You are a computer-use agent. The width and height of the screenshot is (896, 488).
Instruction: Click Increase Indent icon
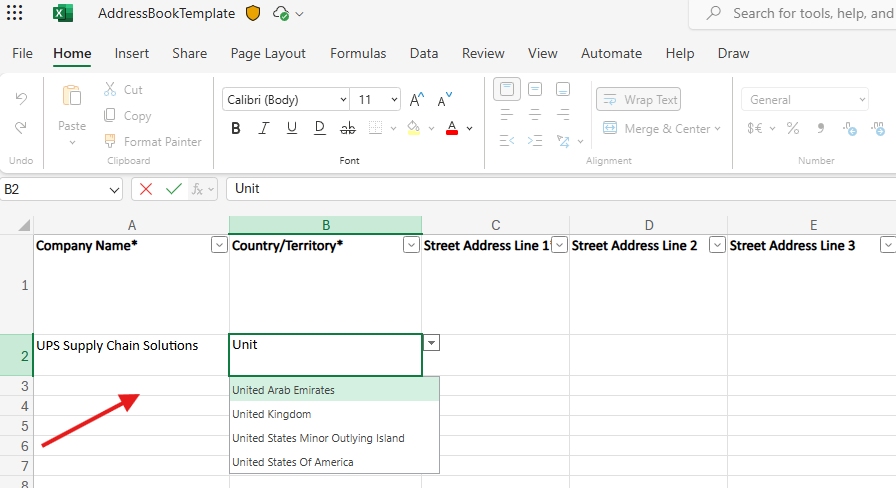[535, 141]
